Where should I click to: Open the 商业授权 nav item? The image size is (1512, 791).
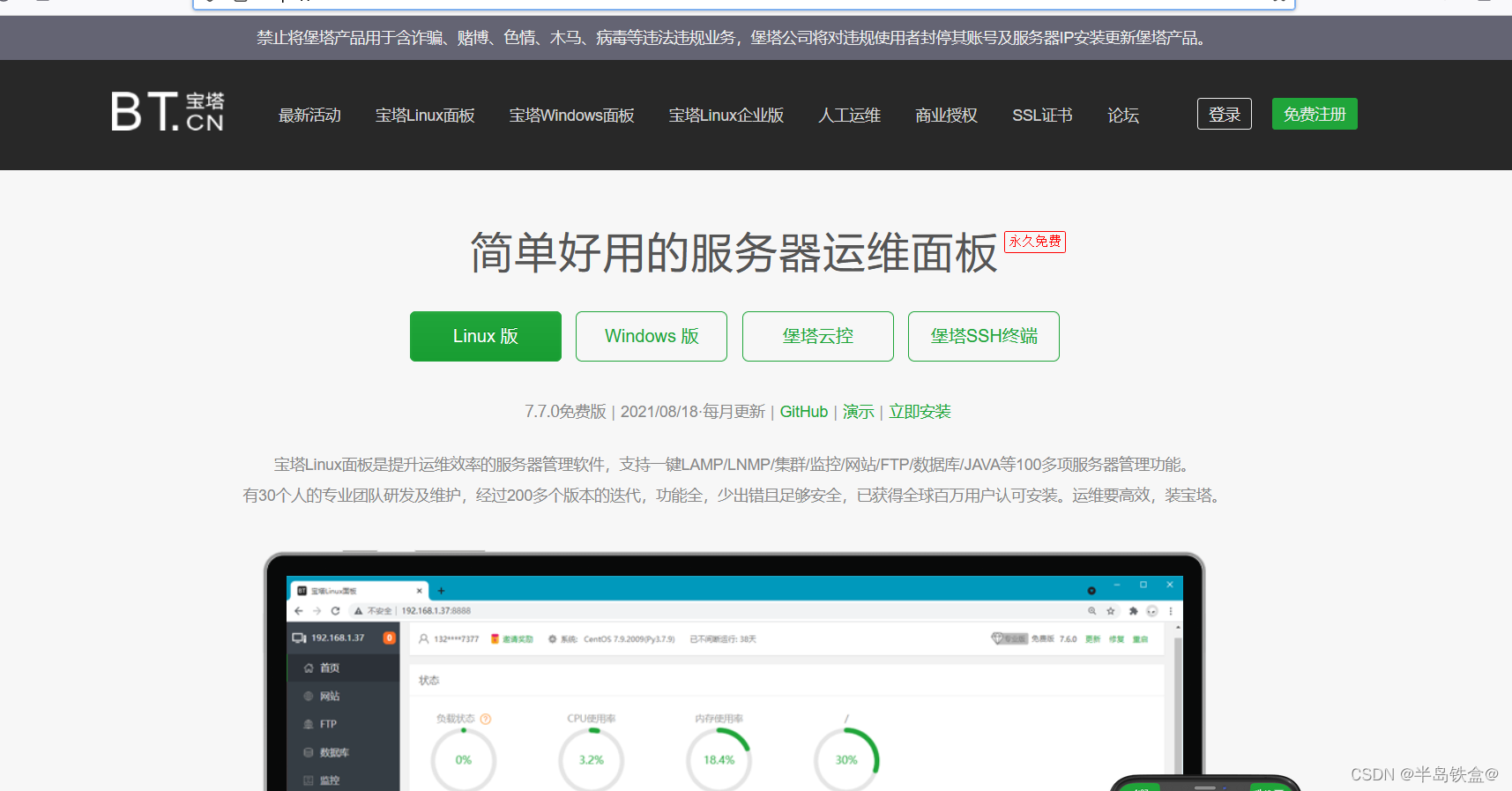[947, 116]
